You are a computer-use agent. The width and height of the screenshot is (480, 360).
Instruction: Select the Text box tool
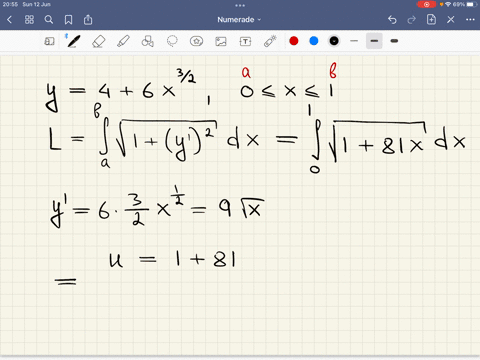[245, 41]
